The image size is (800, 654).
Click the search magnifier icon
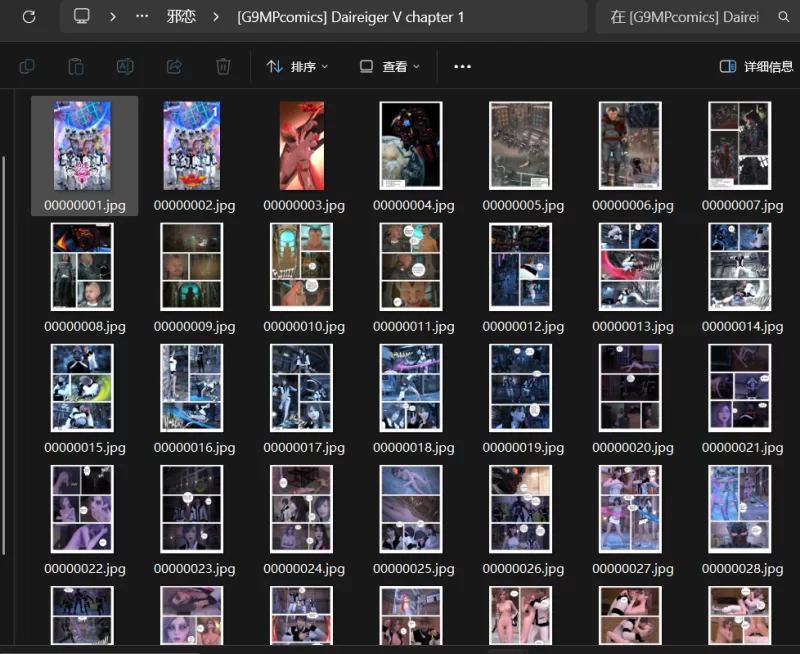click(784, 17)
